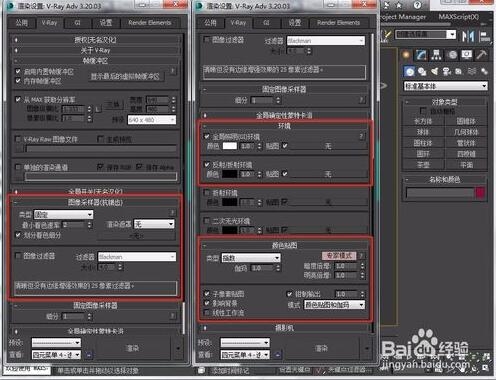Image resolution: width=496 pixels, height=380 pixels.
Task: Expand the 关于 V-Ray rollout
Action: point(96,50)
